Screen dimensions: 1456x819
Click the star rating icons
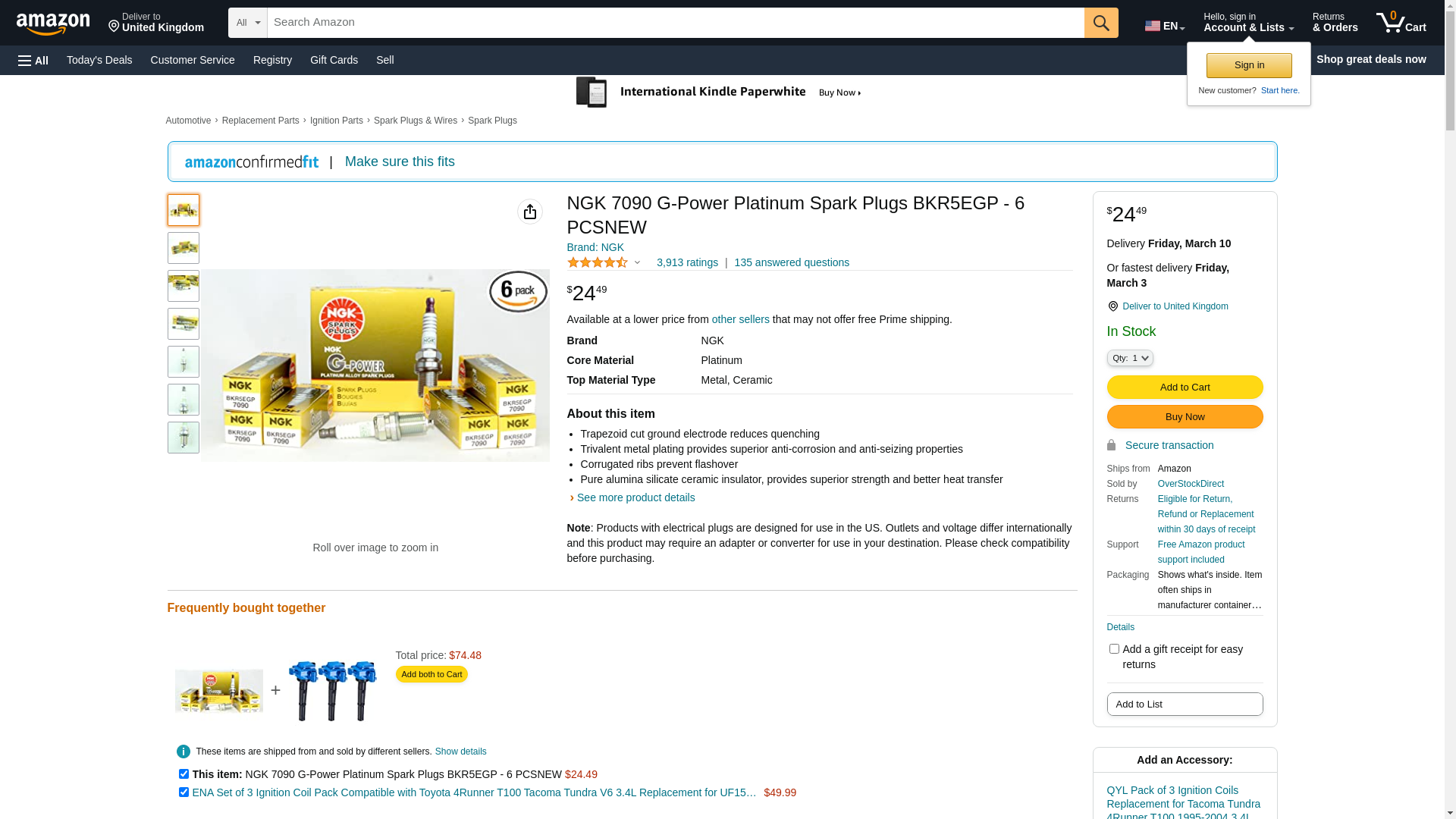pos(598,262)
